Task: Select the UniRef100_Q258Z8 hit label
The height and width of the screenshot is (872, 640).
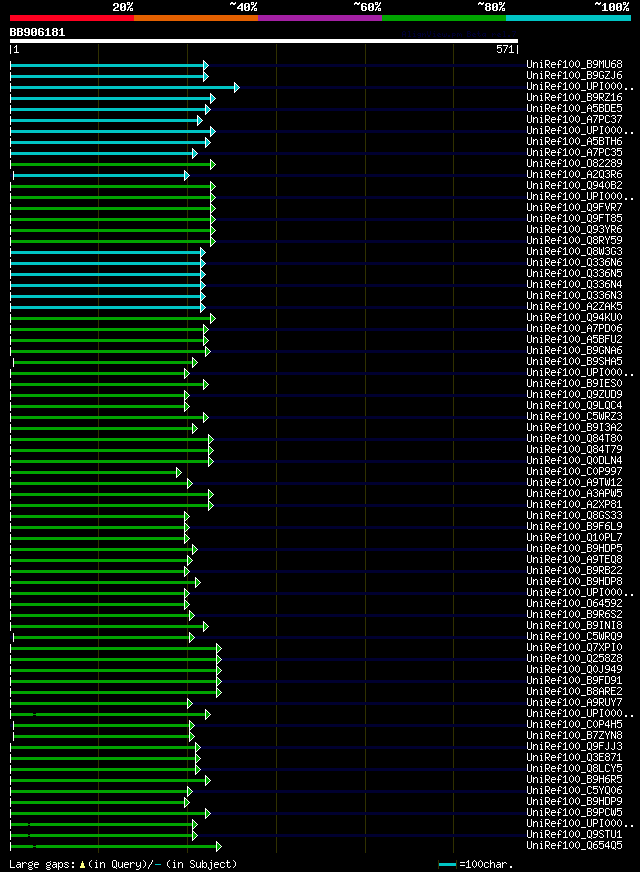Action: tap(574, 658)
